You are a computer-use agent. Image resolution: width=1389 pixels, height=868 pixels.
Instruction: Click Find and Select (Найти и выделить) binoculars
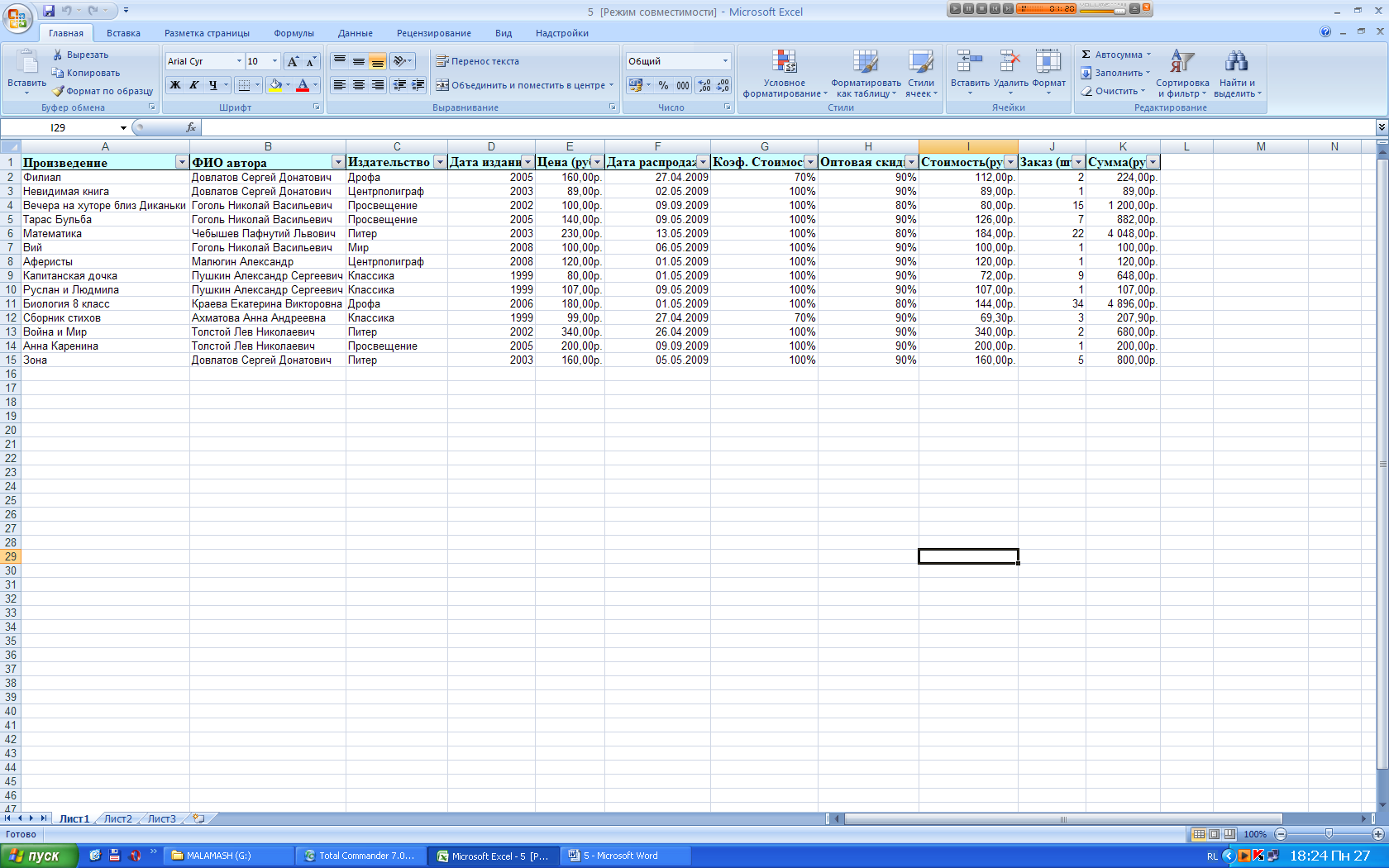click(1236, 73)
